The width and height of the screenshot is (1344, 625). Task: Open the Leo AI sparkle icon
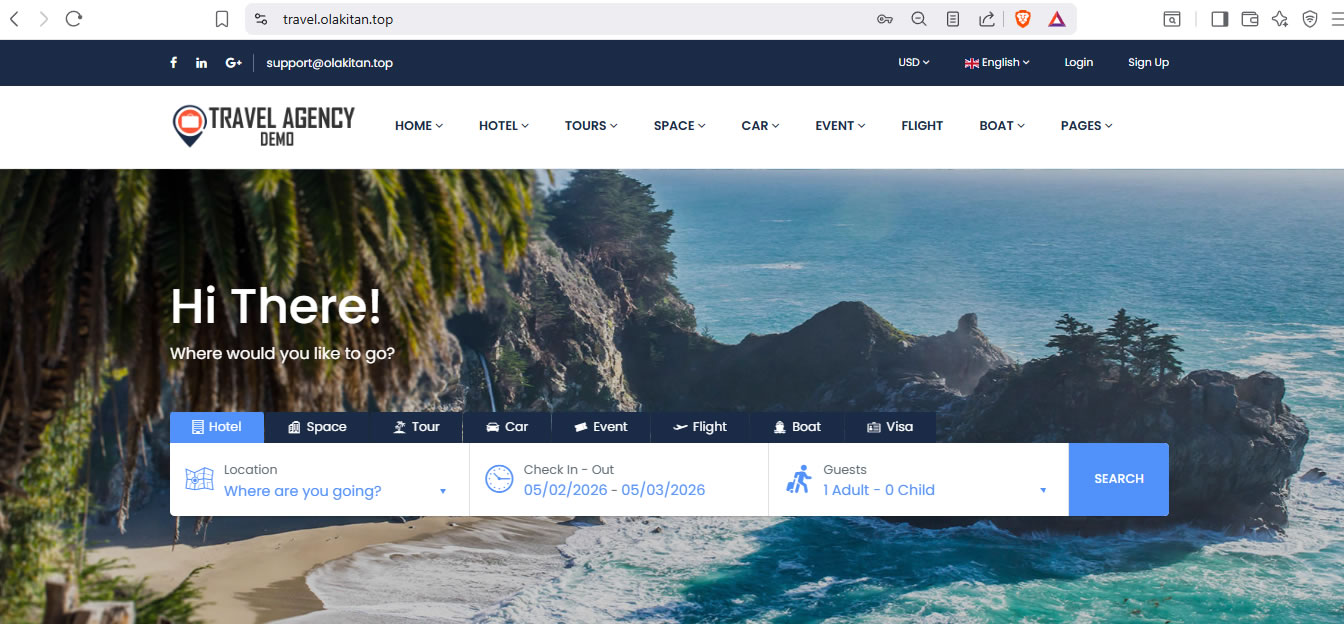tap(1280, 19)
